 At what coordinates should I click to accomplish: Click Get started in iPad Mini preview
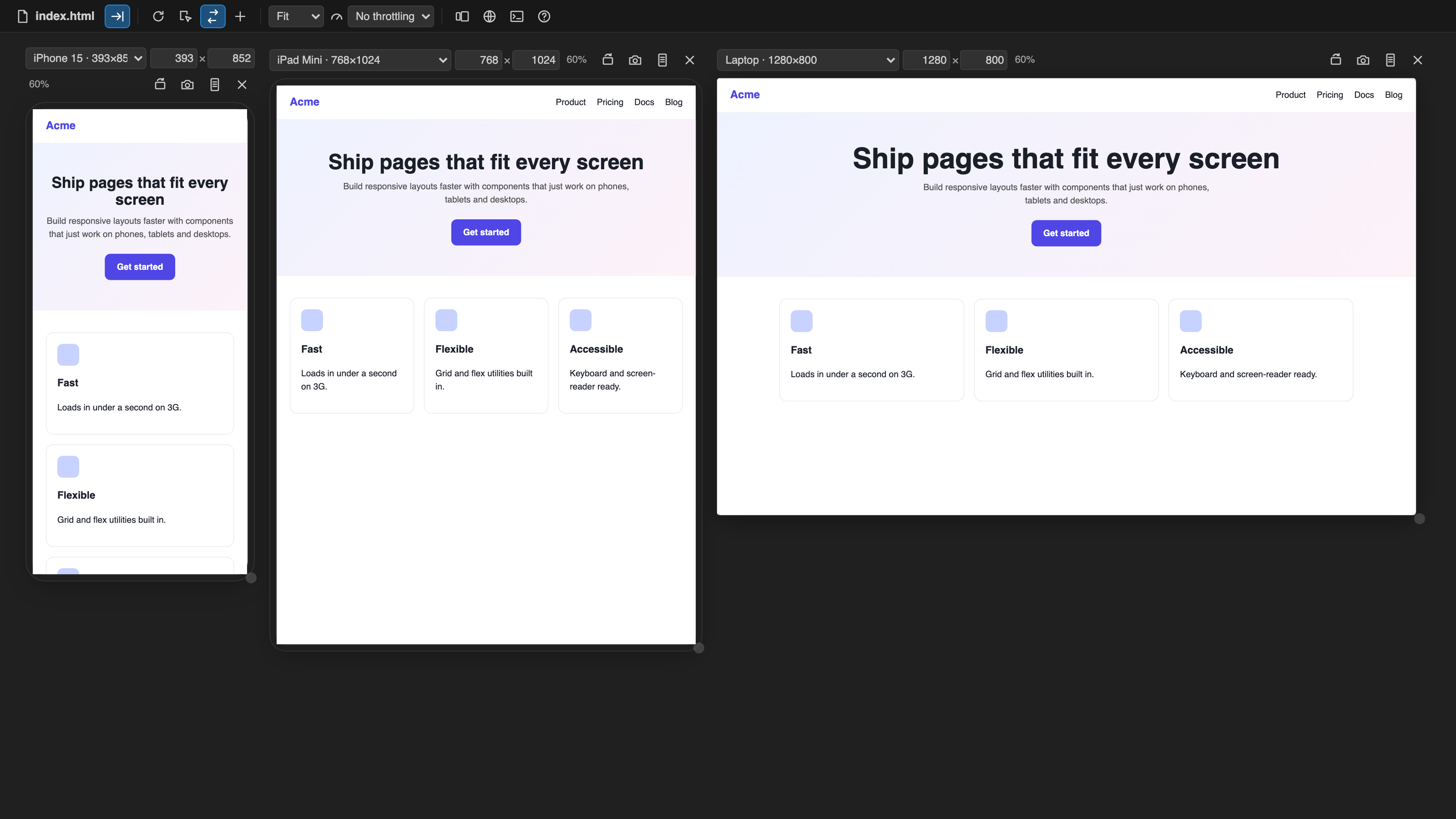[485, 233]
